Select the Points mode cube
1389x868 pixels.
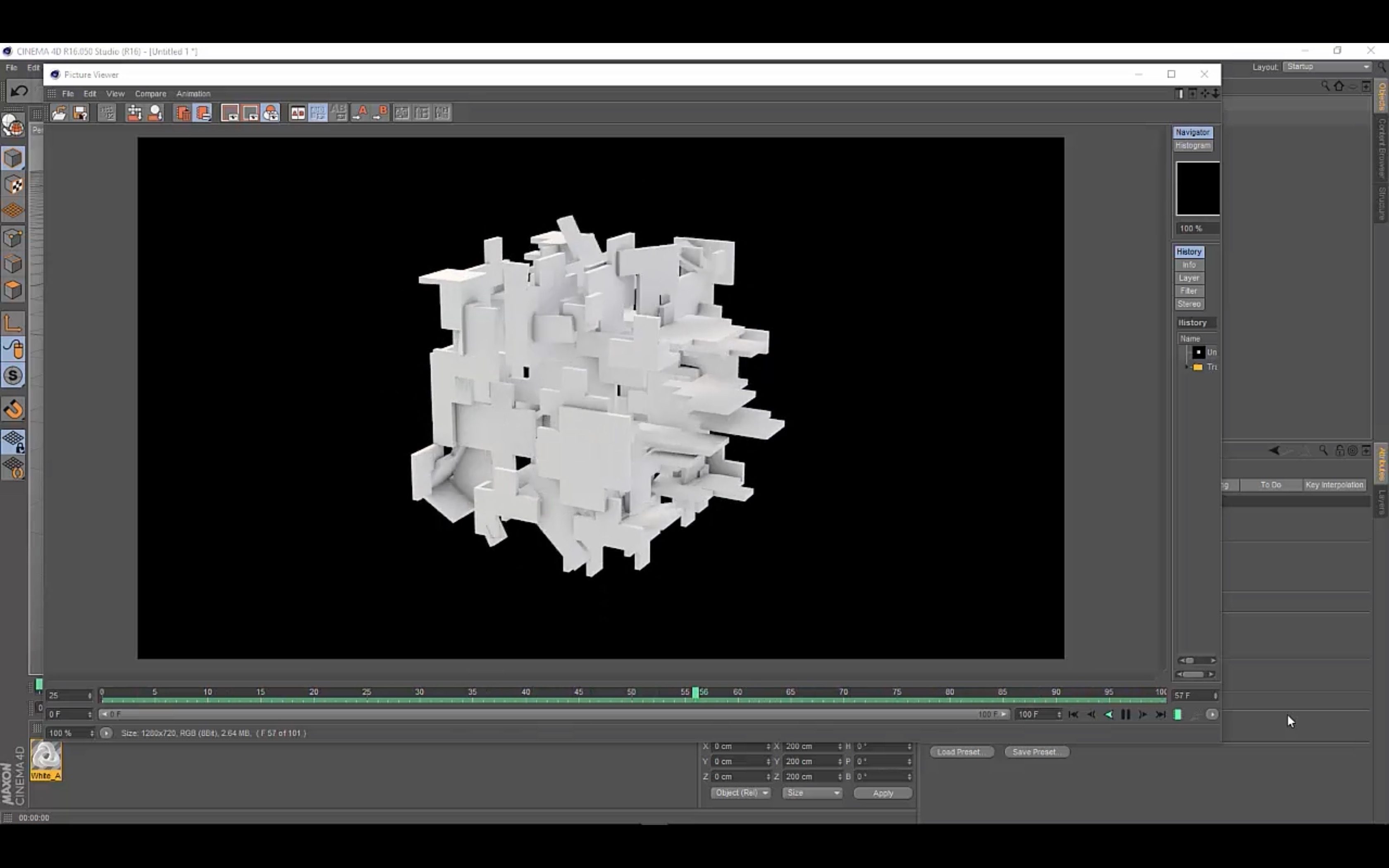coord(13,238)
